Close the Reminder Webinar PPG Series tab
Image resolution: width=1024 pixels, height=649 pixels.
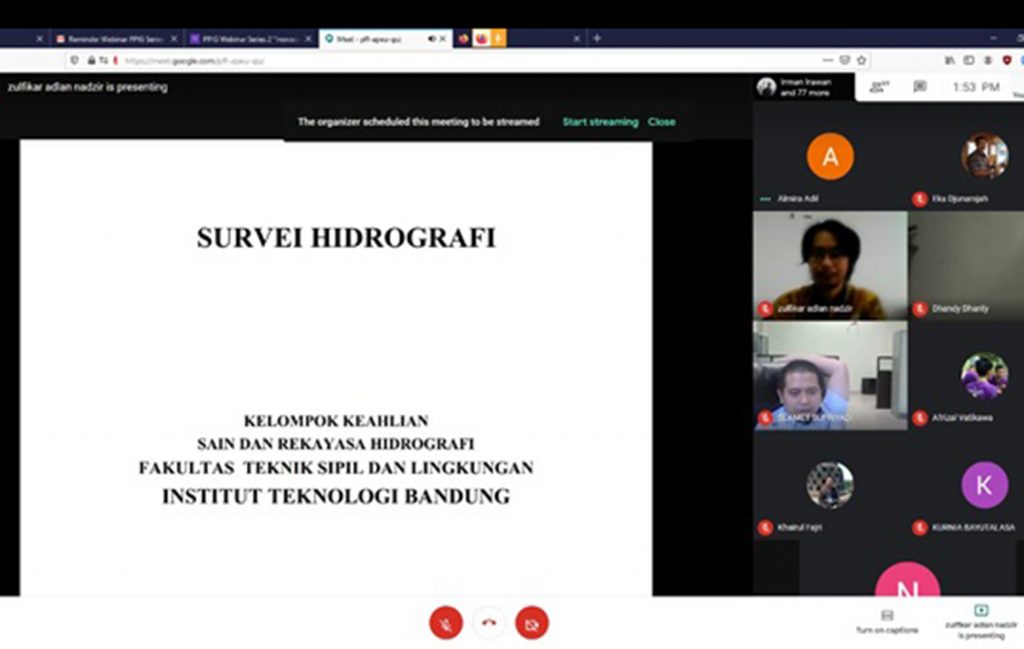[174, 39]
